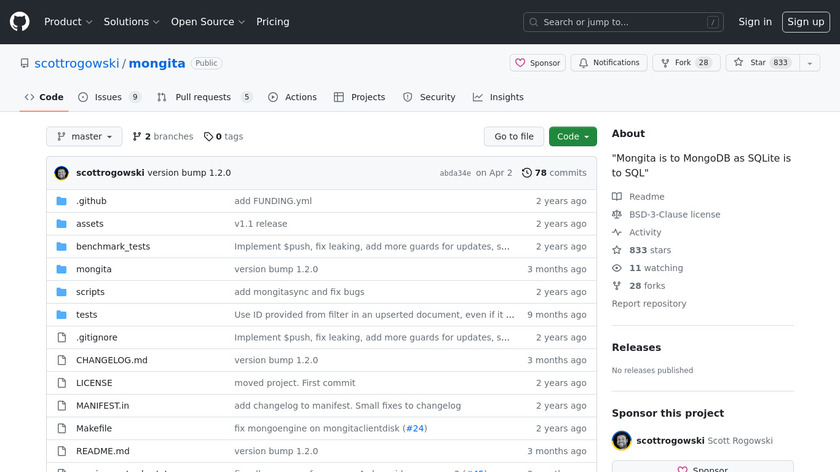Expand the master branch dropdown
This screenshot has height=472, width=840.
tap(84, 137)
